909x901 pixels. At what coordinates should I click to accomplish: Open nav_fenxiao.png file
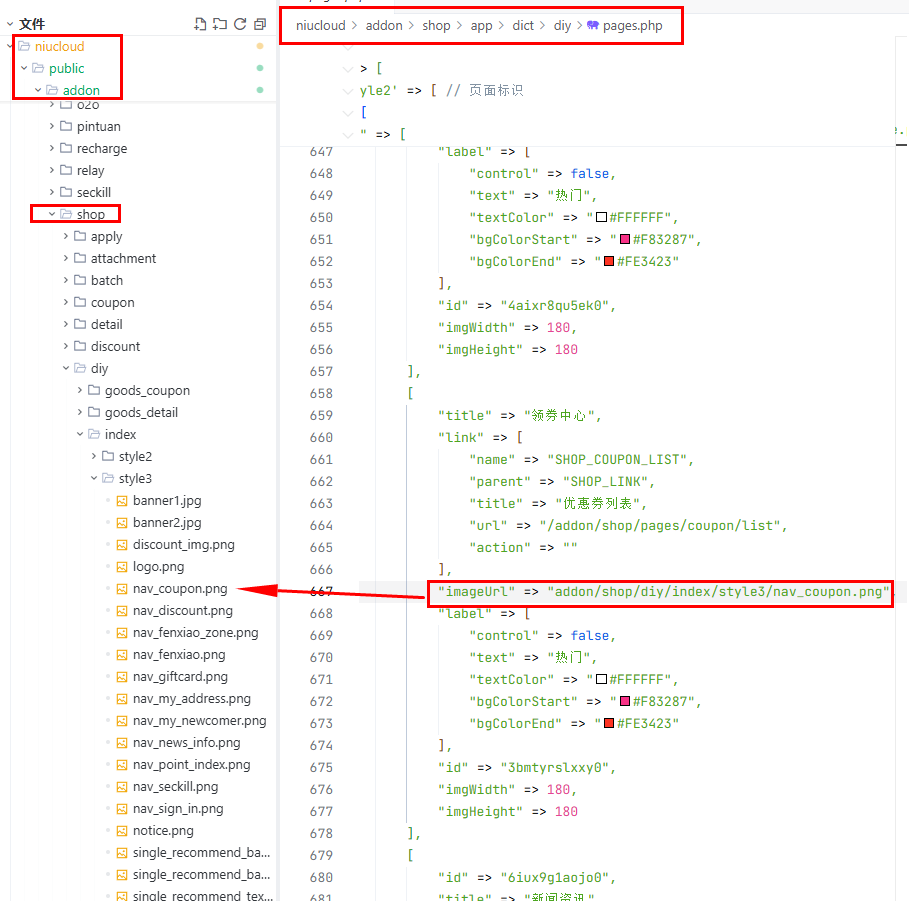(x=179, y=655)
